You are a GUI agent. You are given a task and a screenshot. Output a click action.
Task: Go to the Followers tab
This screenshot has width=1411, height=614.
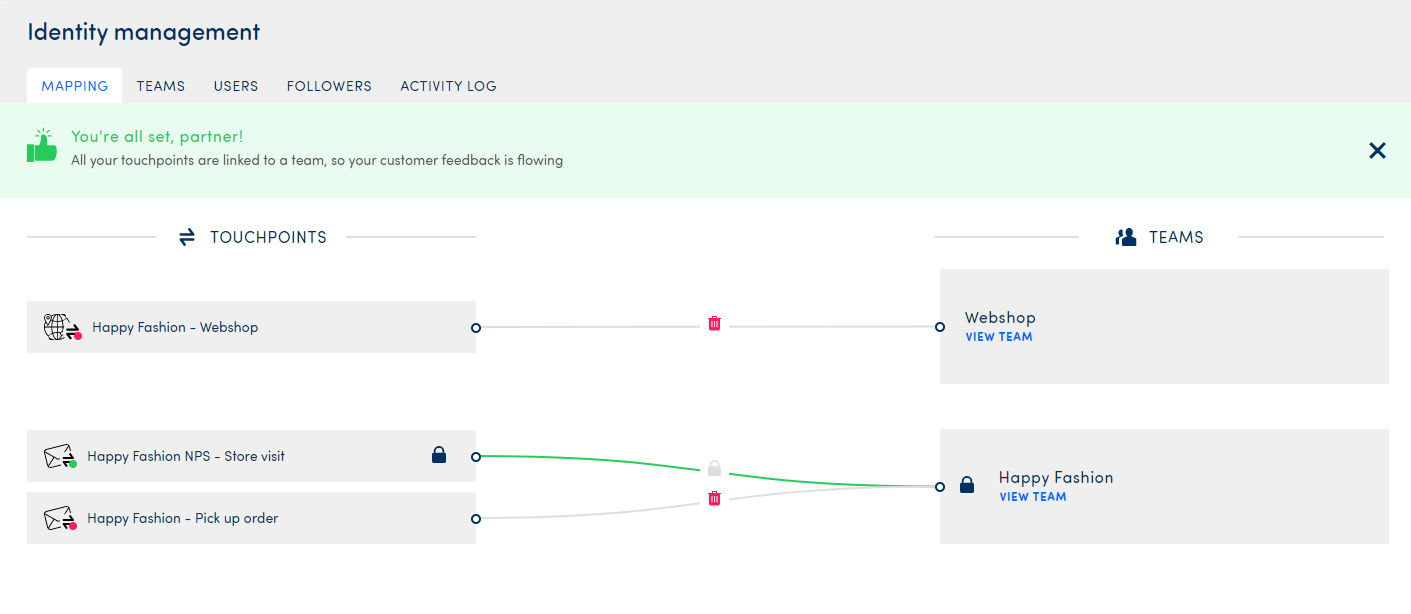(x=329, y=86)
